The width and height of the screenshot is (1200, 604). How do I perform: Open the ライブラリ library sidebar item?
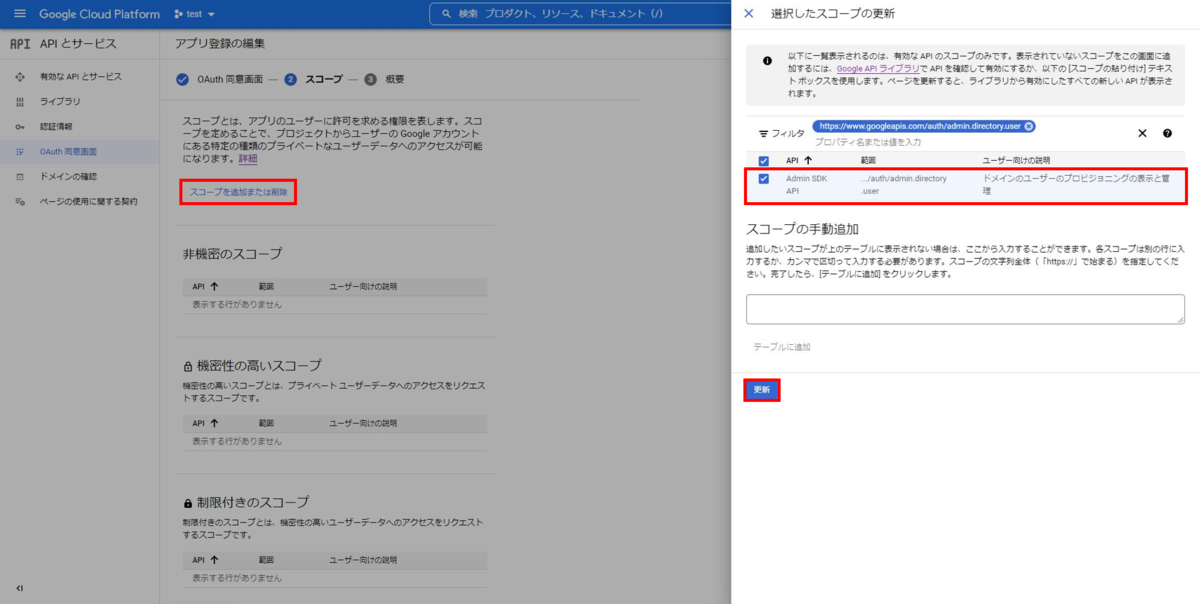pos(20,102)
